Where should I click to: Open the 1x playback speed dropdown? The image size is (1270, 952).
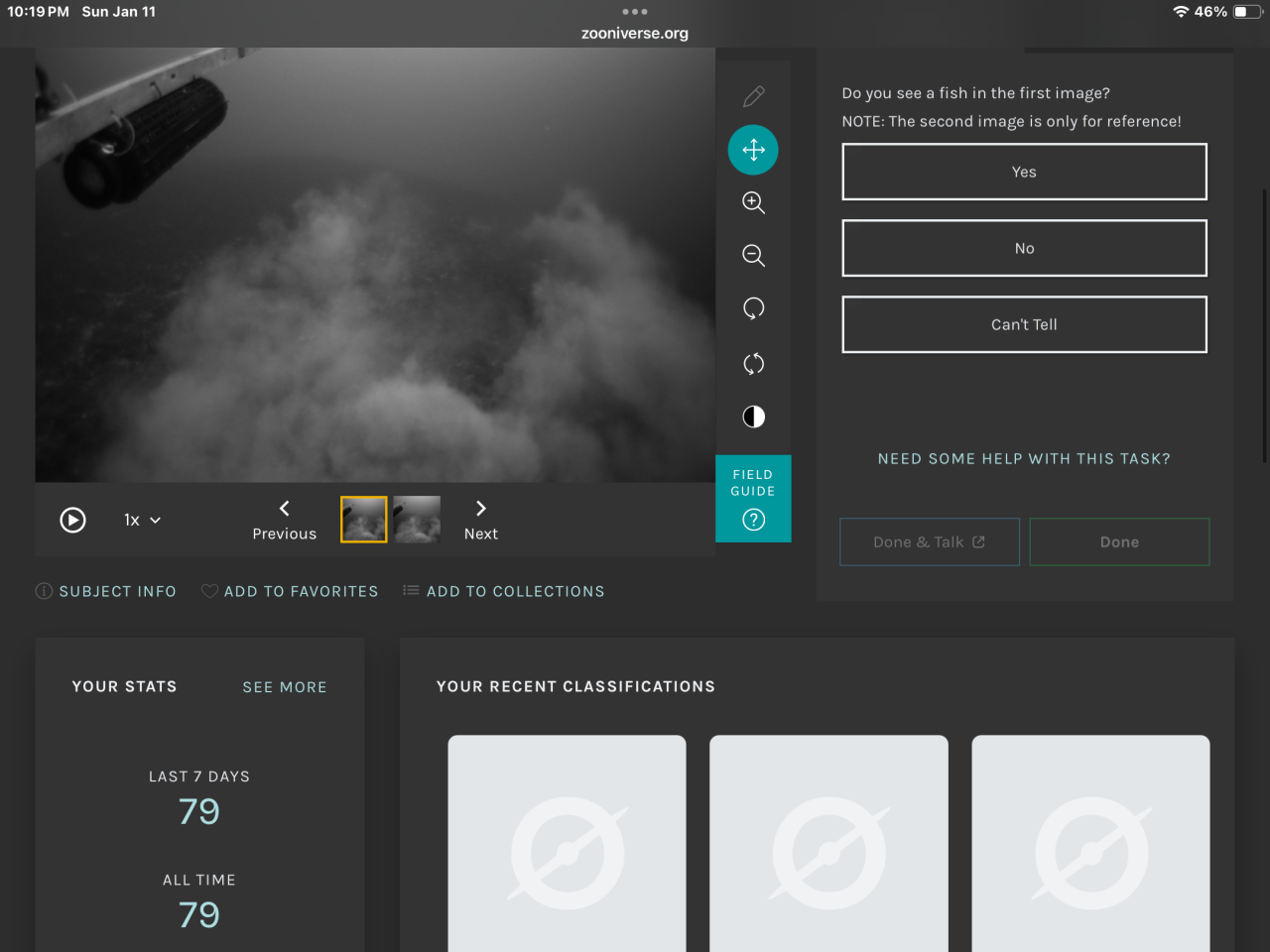pos(142,520)
